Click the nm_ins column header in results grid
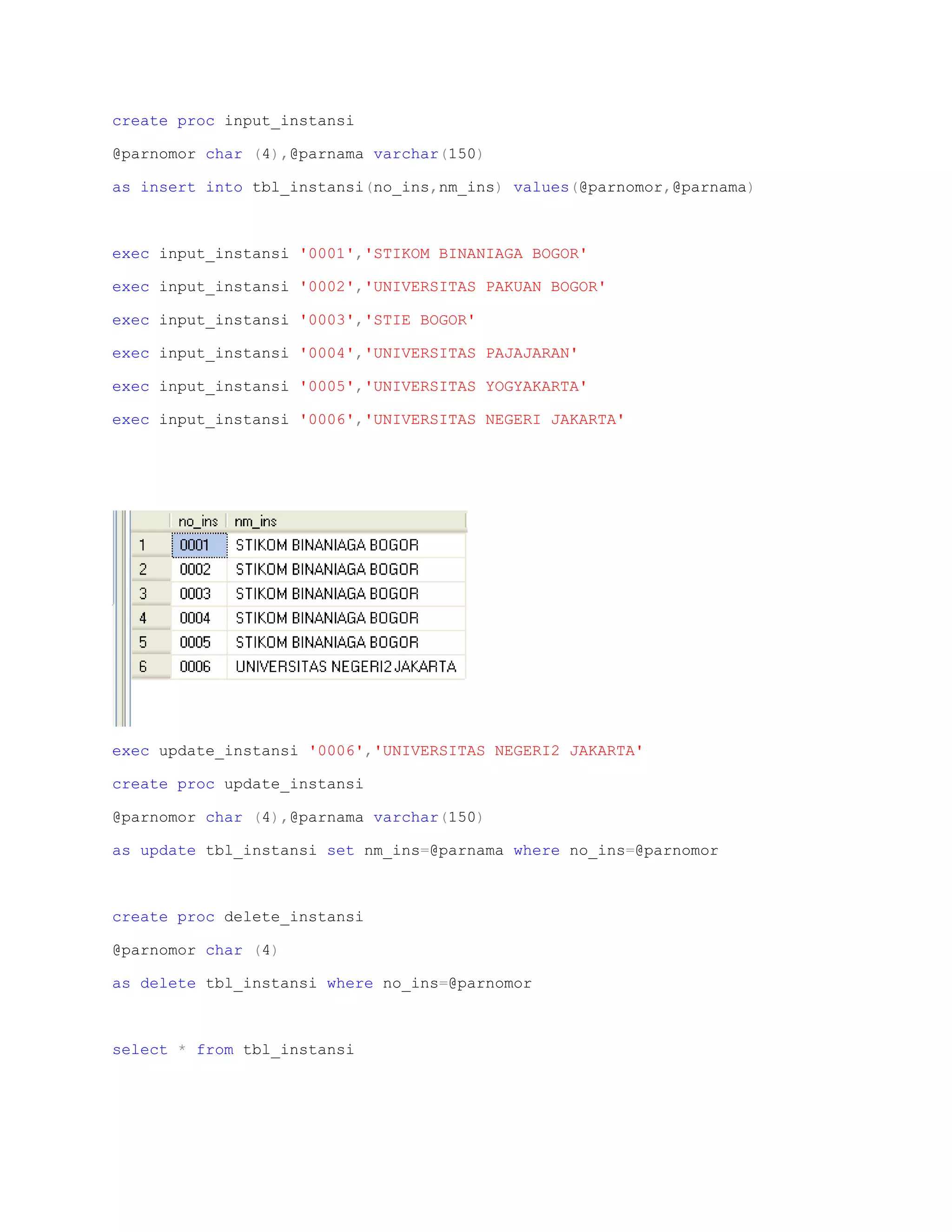952x1232 pixels. click(346, 522)
